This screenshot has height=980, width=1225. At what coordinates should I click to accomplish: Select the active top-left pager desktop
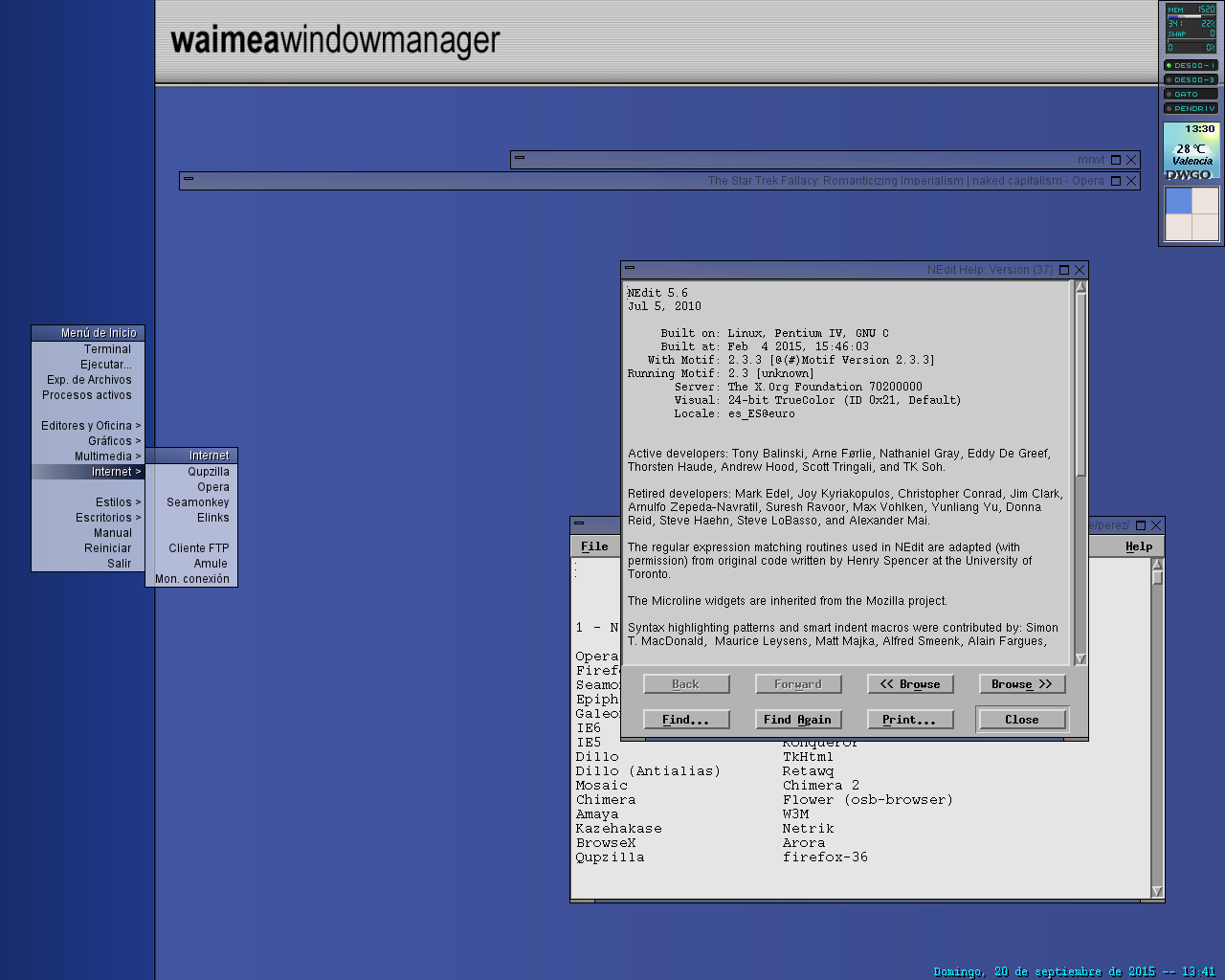click(x=1179, y=200)
